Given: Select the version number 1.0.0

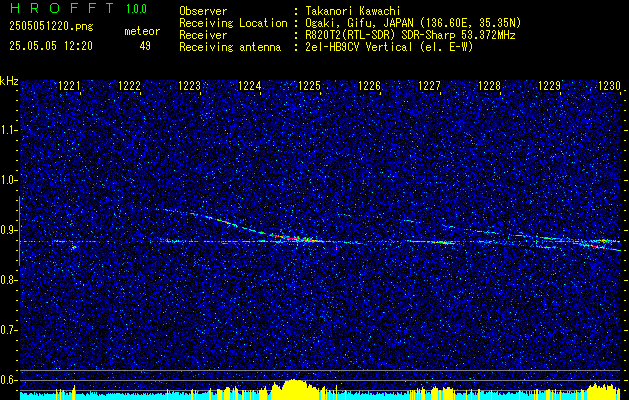Looking at the screenshot, I should tap(136, 9).
